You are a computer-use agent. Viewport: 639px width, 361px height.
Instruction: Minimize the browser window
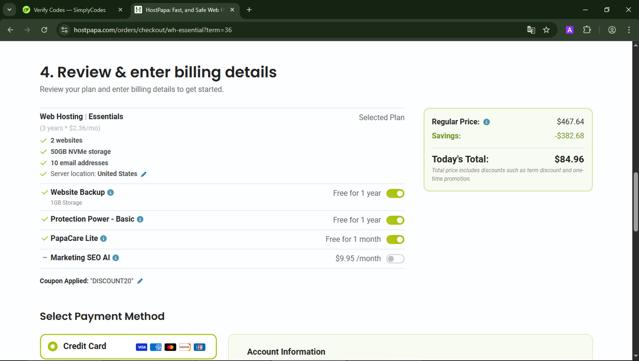585,10
